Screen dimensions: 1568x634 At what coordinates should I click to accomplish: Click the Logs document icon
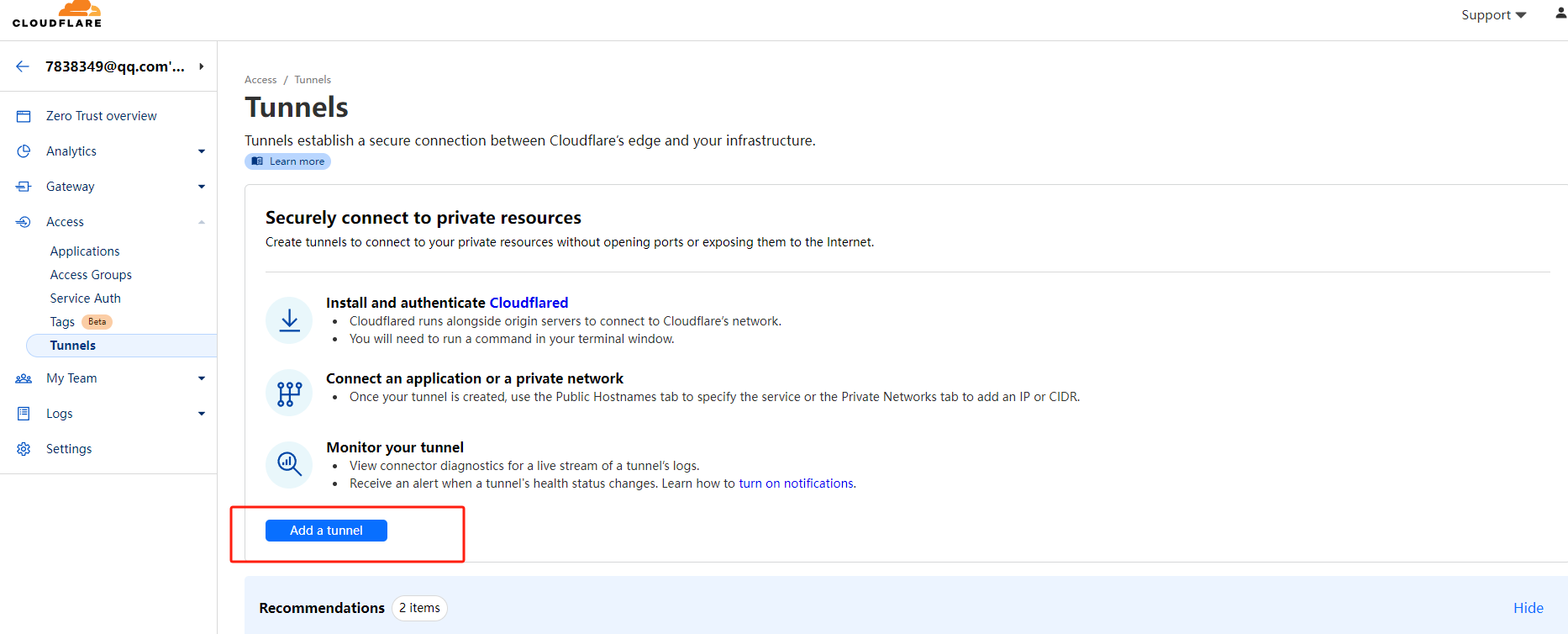click(x=24, y=414)
